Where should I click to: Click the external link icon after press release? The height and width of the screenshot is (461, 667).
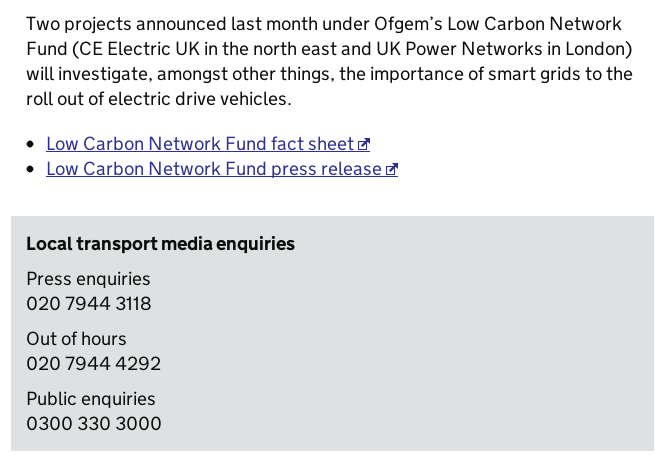[x=392, y=170]
